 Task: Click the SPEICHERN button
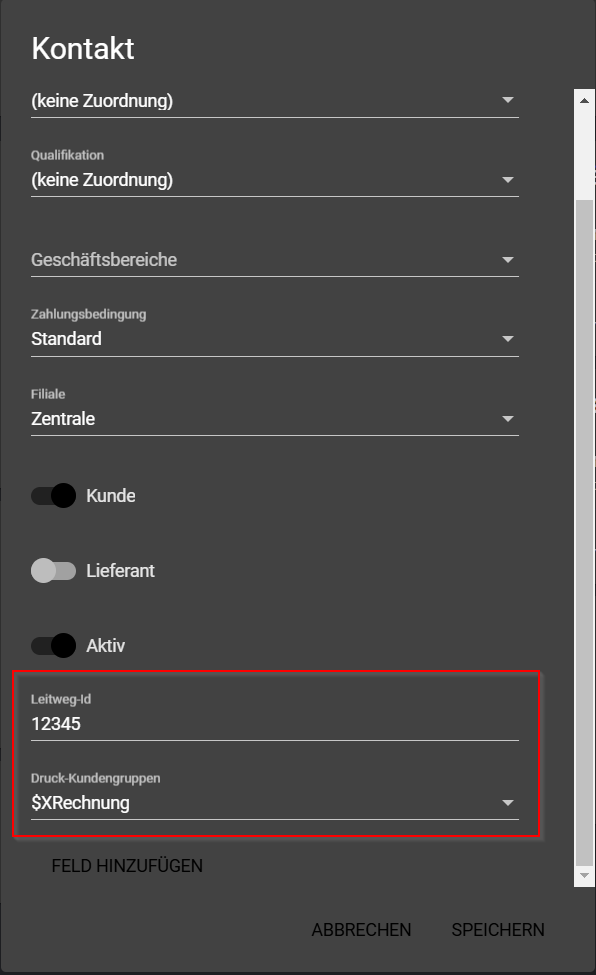click(498, 930)
